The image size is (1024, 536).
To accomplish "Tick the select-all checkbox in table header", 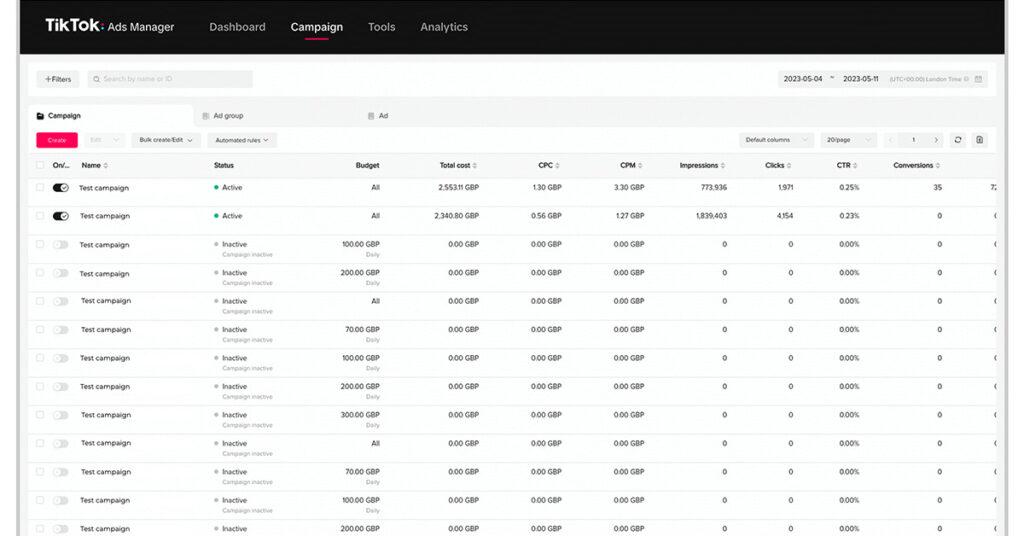I will pos(40,165).
